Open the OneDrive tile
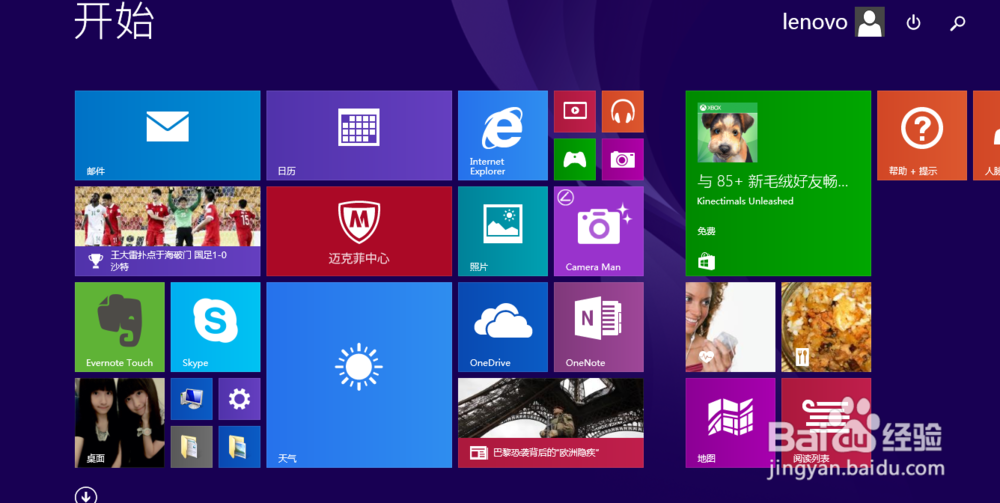Screen dimensions: 1000x503 (503, 327)
